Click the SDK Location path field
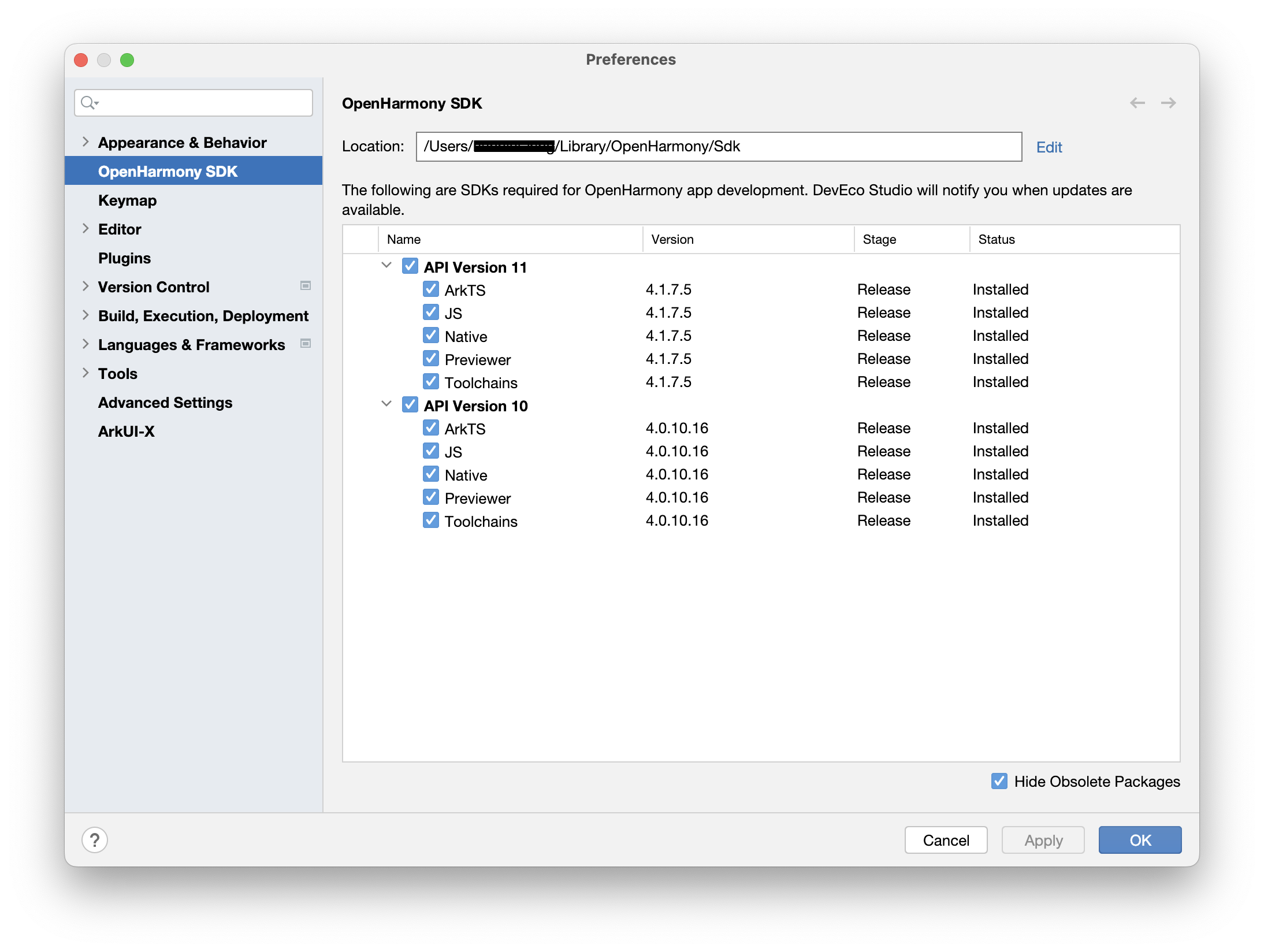The height and width of the screenshot is (952, 1264). [719, 147]
